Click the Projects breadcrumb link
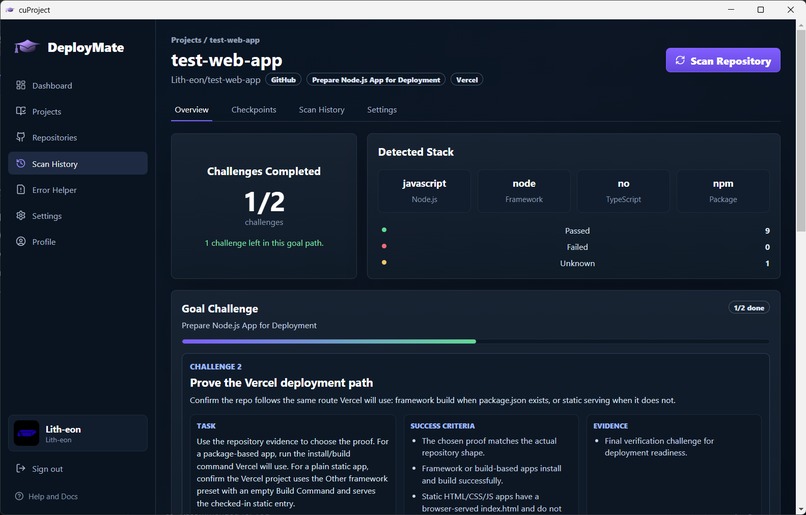The width and height of the screenshot is (806, 515). point(186,40)
